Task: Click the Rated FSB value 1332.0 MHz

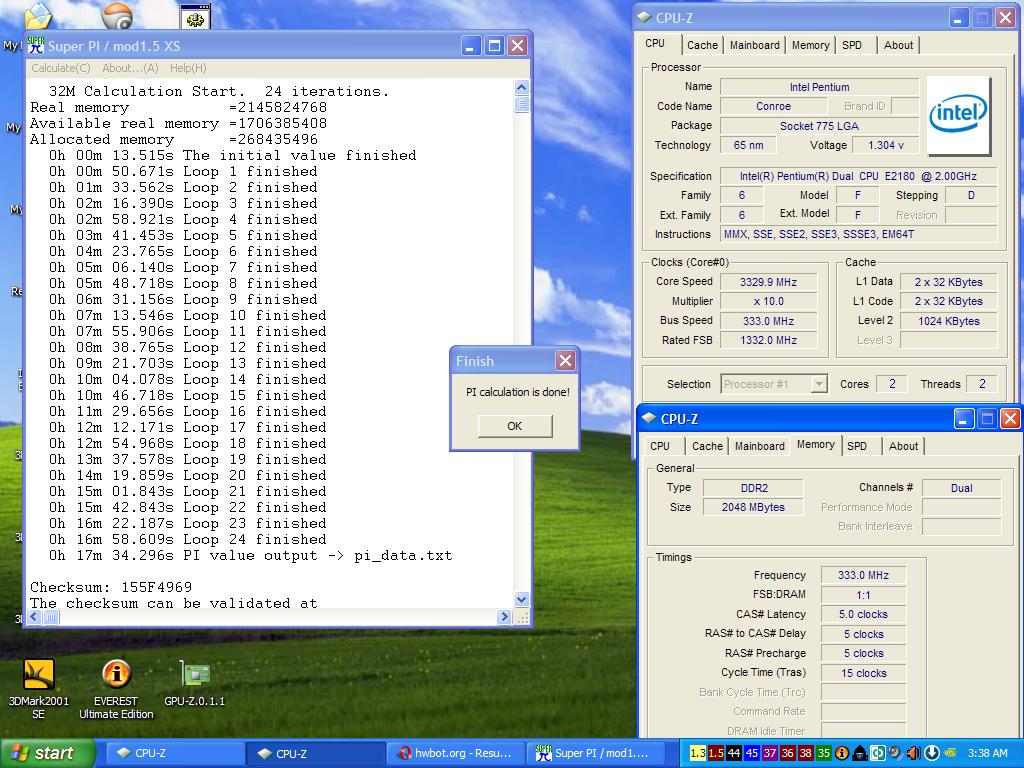Action: tap(768, 340)
